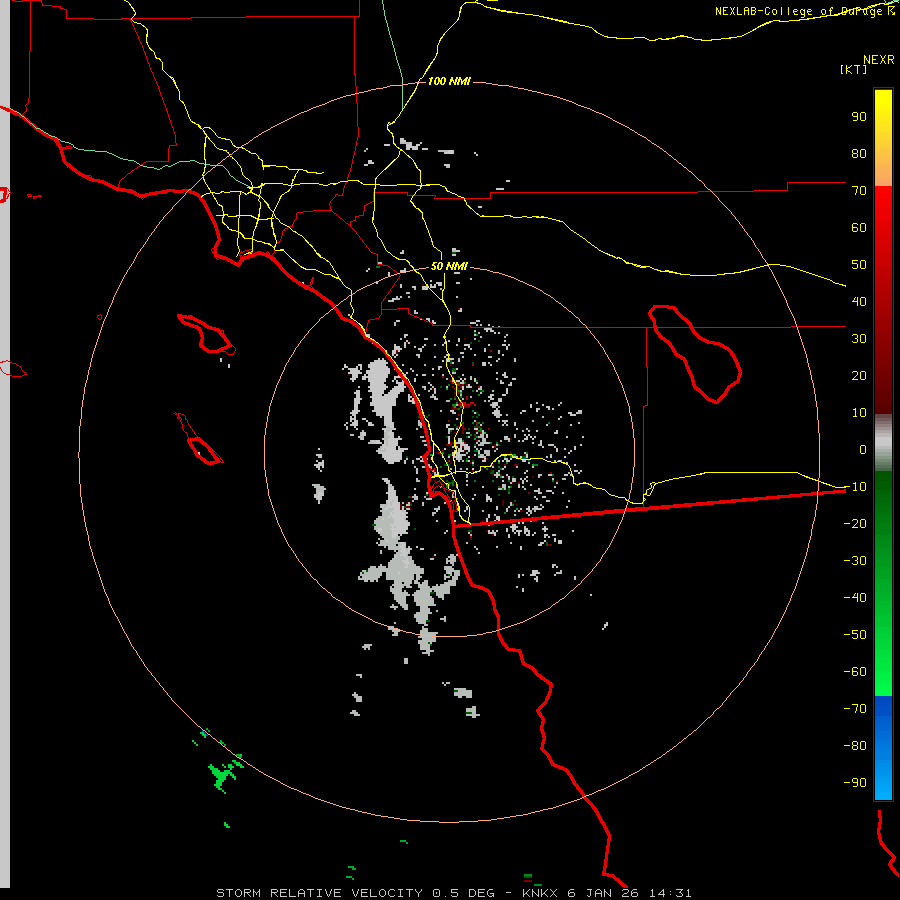
Task: Click the NEXR label above the color scale
Action: pos(879,60)
